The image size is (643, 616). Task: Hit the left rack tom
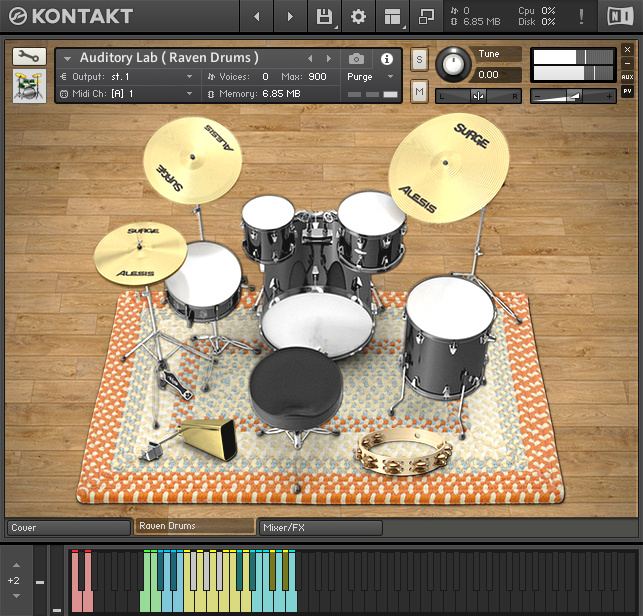(268, 210)
